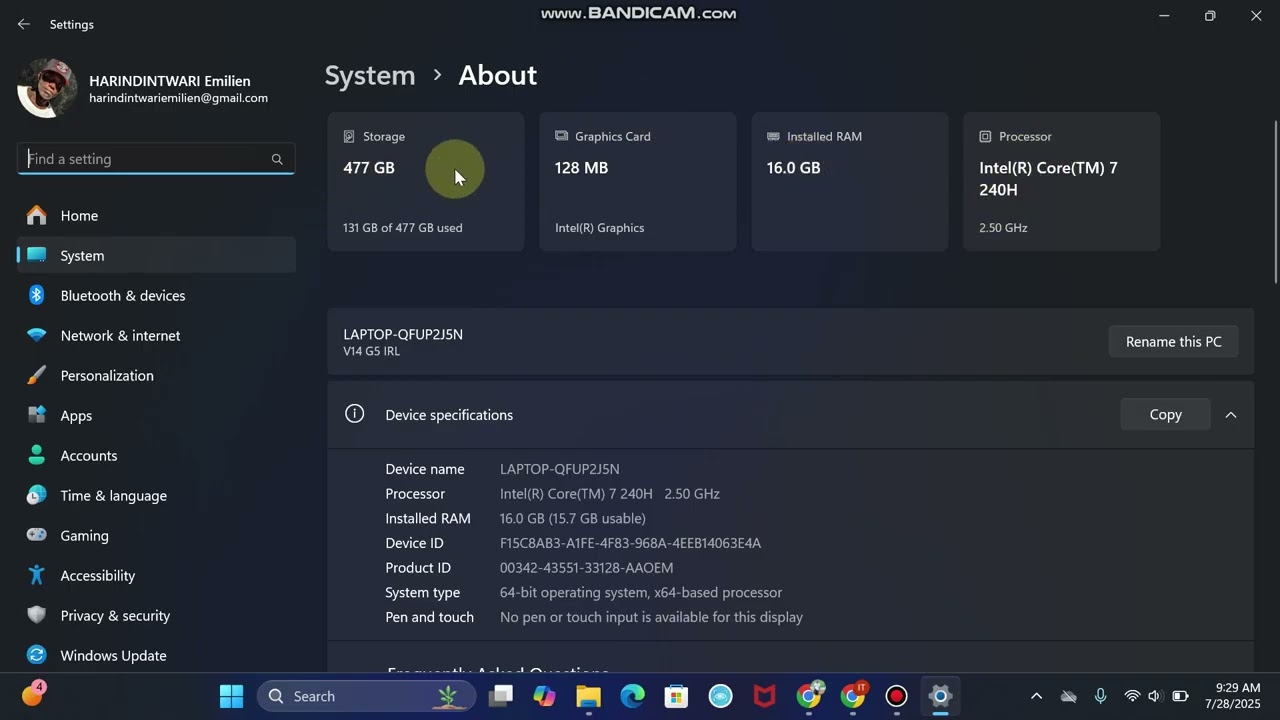Viewport: 1280px width, 720px height.
Task: Open Task View on the taskbar
Action: point(501,696)
